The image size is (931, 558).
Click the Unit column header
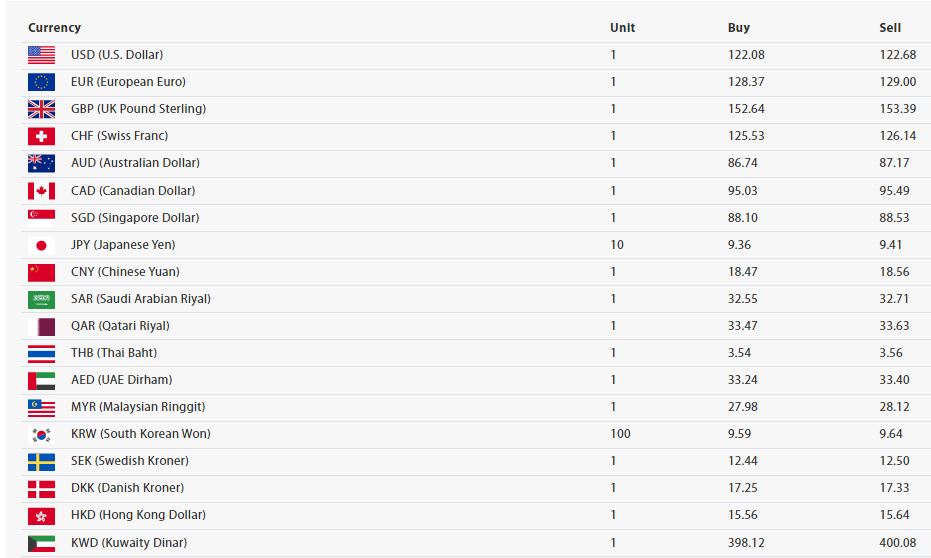(x=622, y=28)
